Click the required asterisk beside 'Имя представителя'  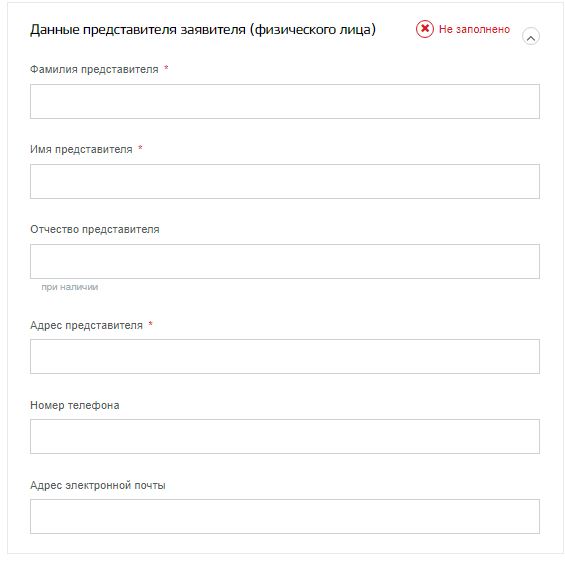click(140, 147)
